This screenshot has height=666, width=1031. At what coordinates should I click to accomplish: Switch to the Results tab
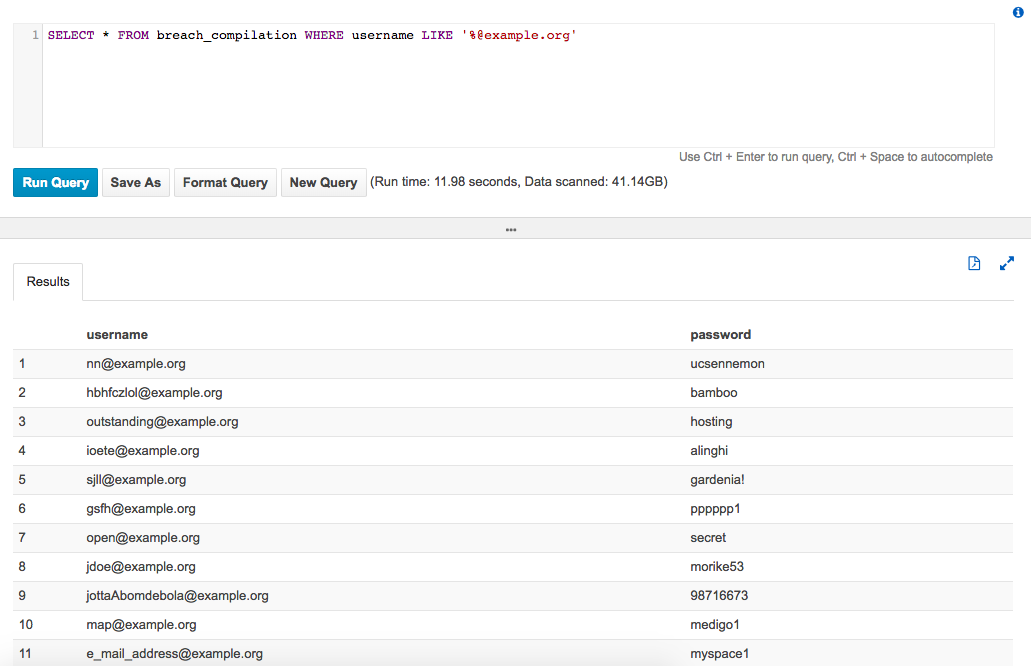coord(48,282)
